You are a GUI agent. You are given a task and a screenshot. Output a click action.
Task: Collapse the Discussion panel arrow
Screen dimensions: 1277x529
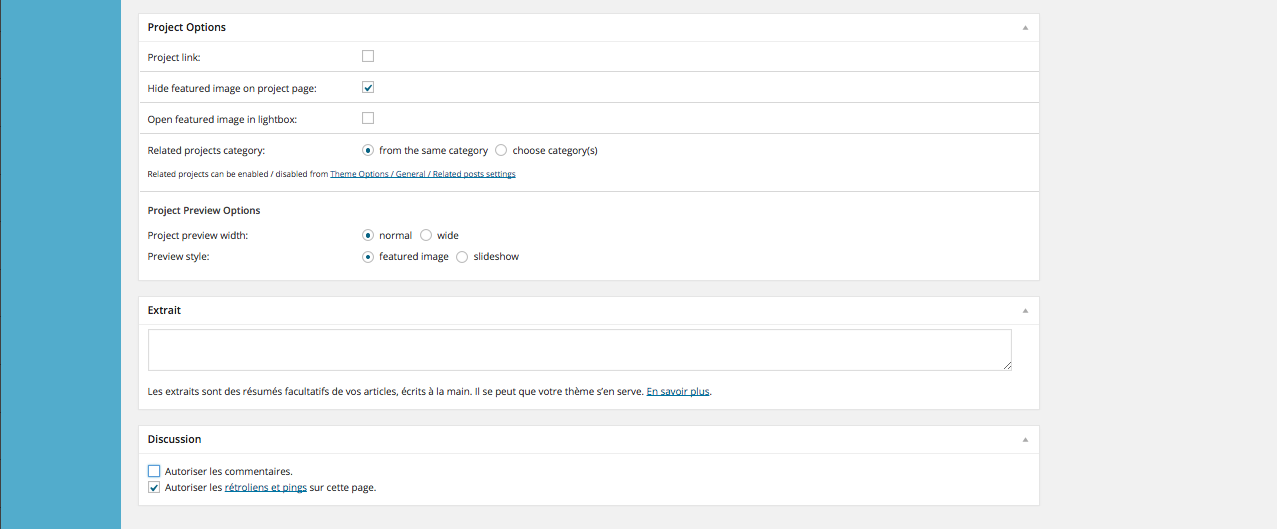(x=1025, y=440)
